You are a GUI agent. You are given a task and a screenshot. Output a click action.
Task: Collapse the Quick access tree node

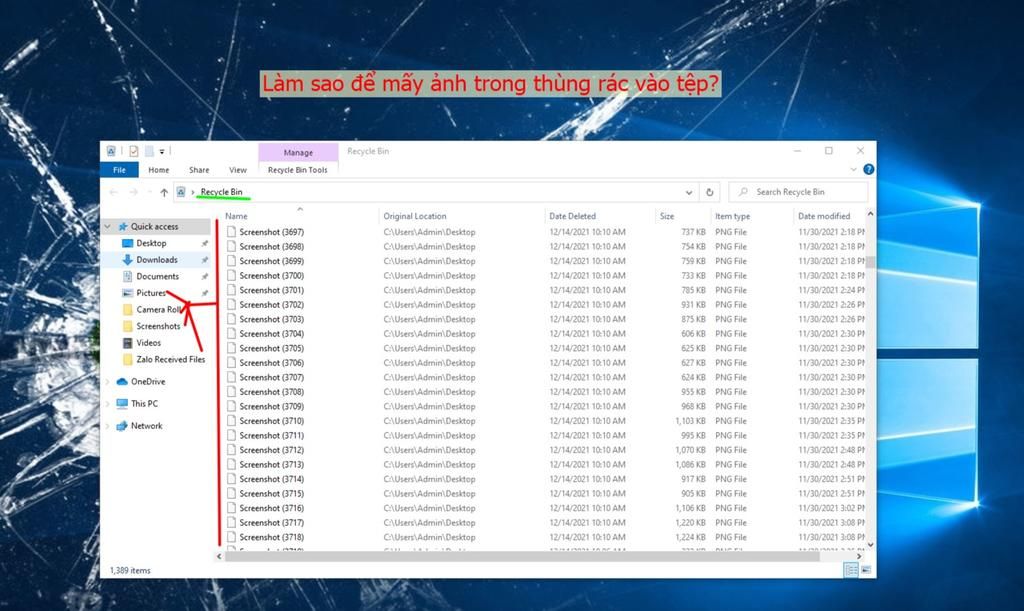coord(108,227)
